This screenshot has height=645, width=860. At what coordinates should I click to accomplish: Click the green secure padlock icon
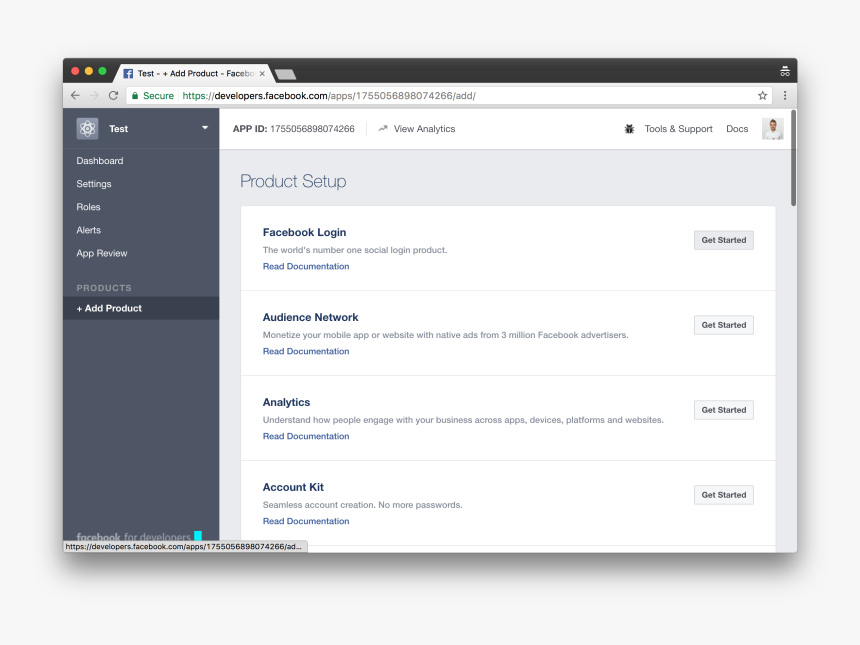[135, 95]
